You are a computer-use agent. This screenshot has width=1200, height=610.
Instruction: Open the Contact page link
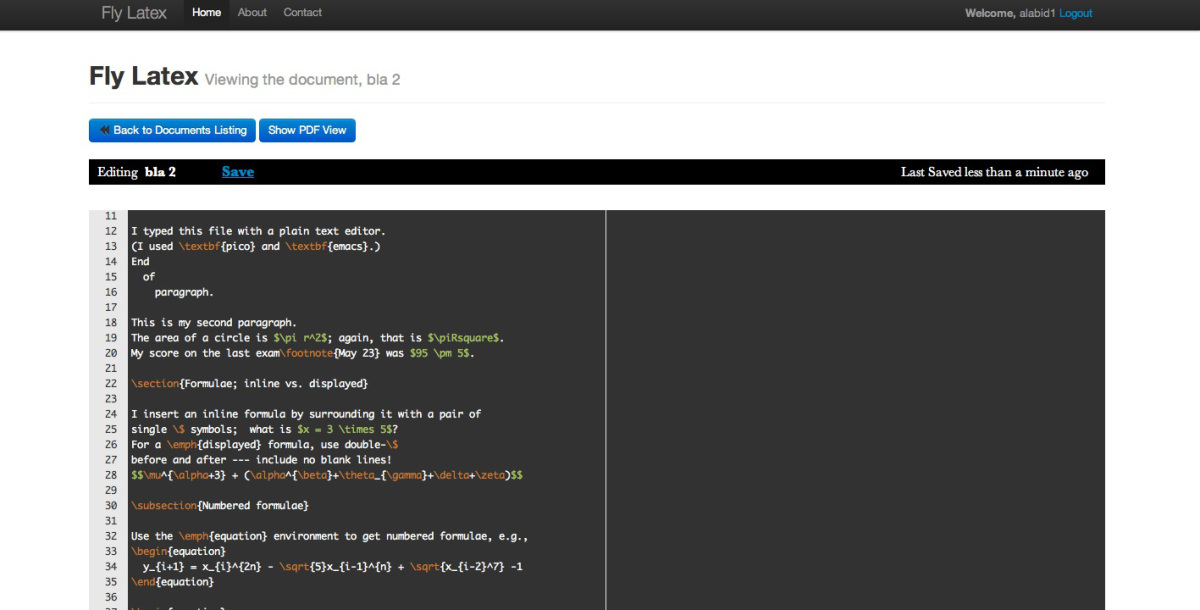302,13
